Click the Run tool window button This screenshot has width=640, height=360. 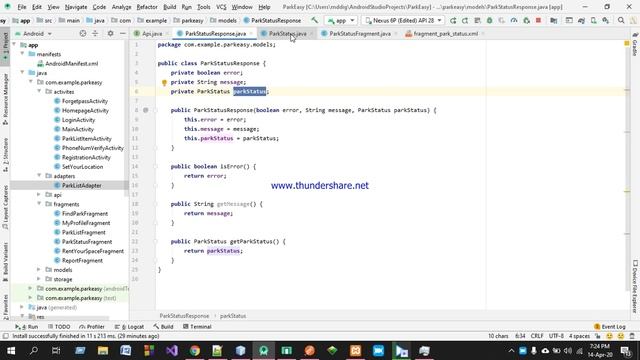pos(27,327)
